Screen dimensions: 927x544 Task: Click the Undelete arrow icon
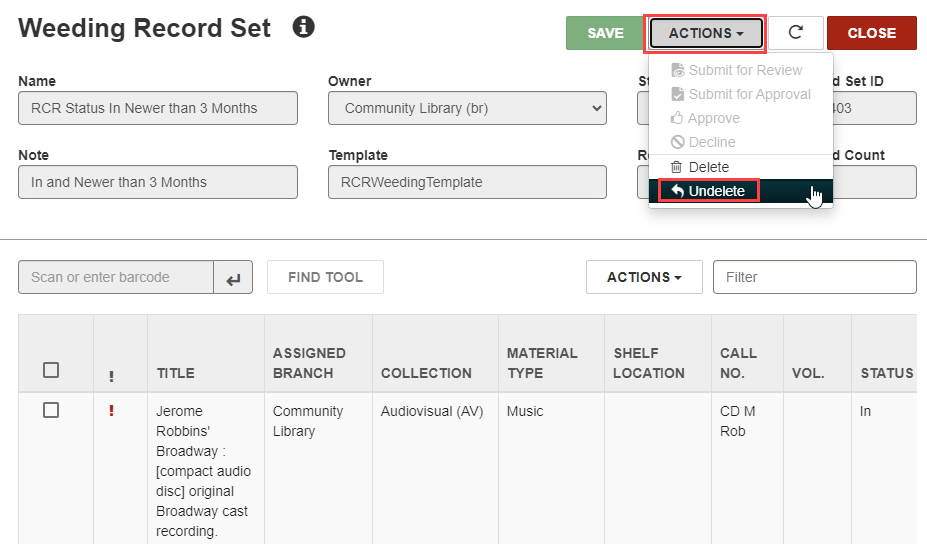678,191
